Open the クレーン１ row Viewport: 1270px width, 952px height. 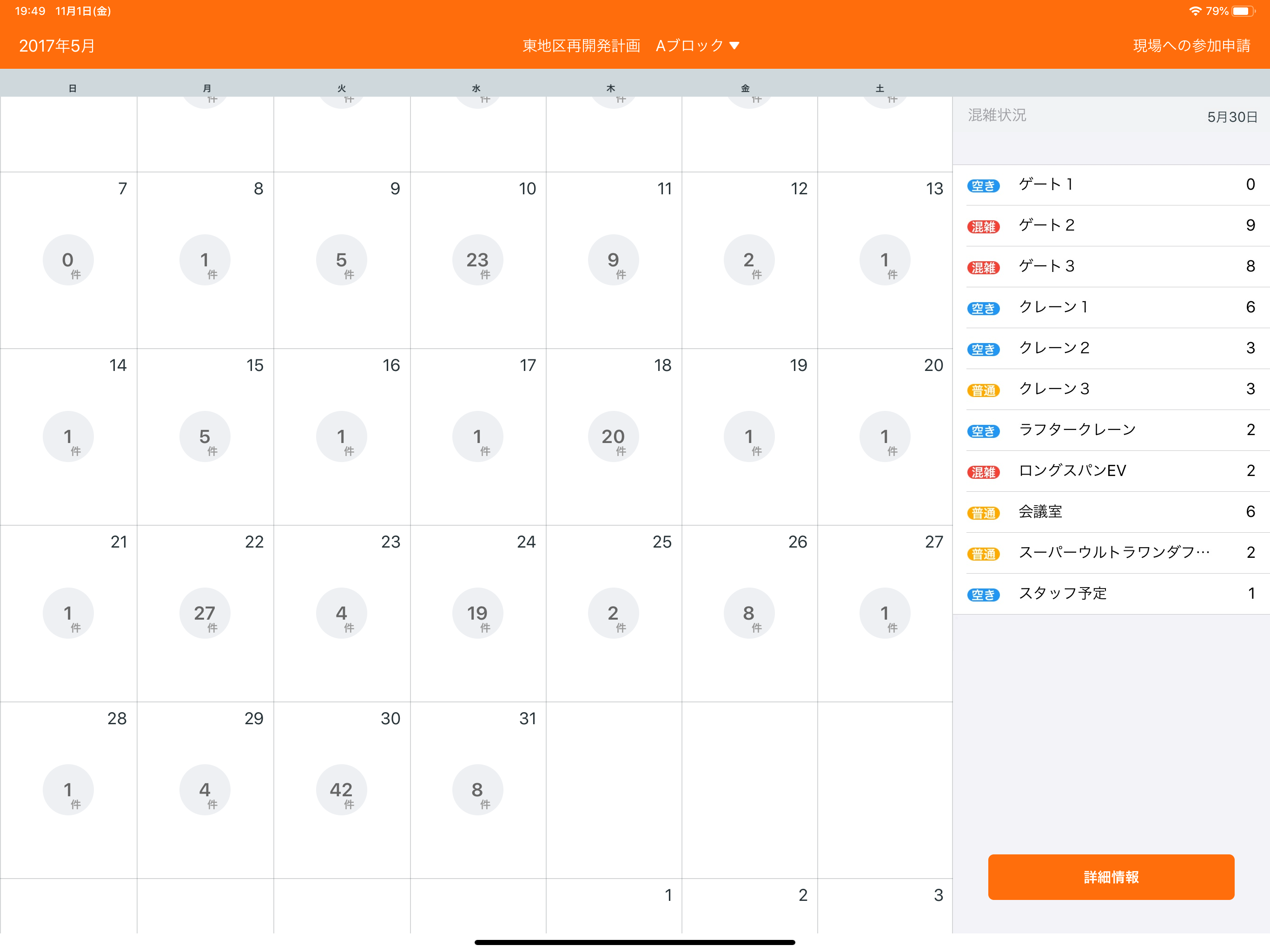[1111, 307]
